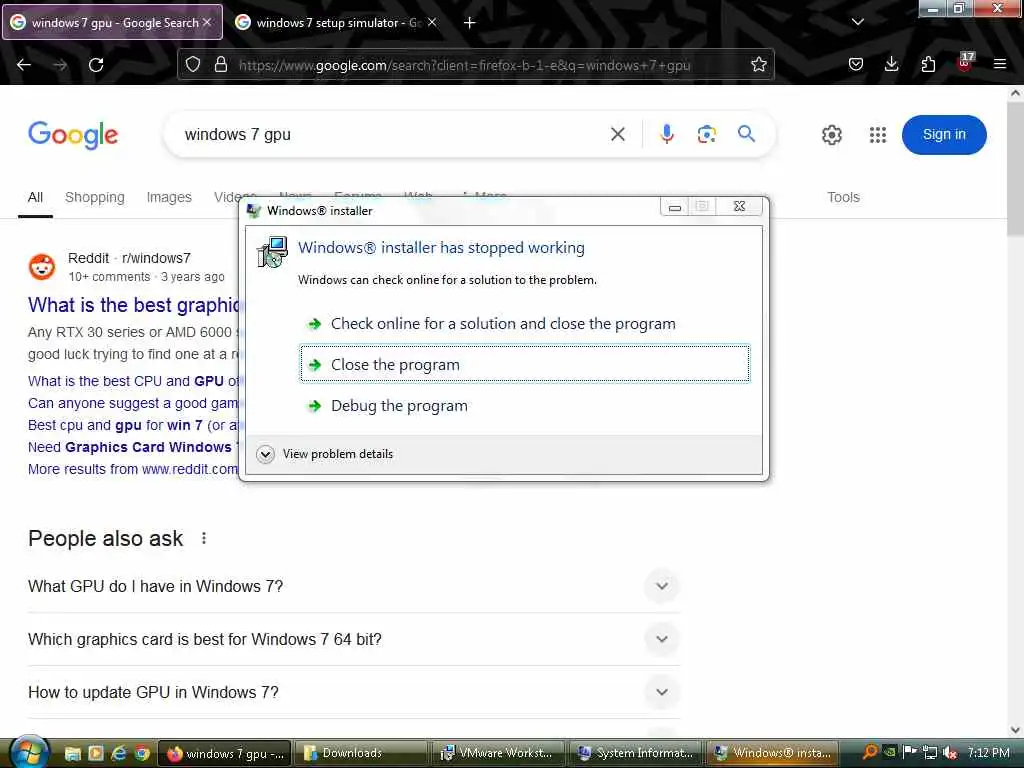The width and height of the screenshot is (1024, 768).
Task: Start Google voice search
Action: pyautogui.click(x=666, y=135)
